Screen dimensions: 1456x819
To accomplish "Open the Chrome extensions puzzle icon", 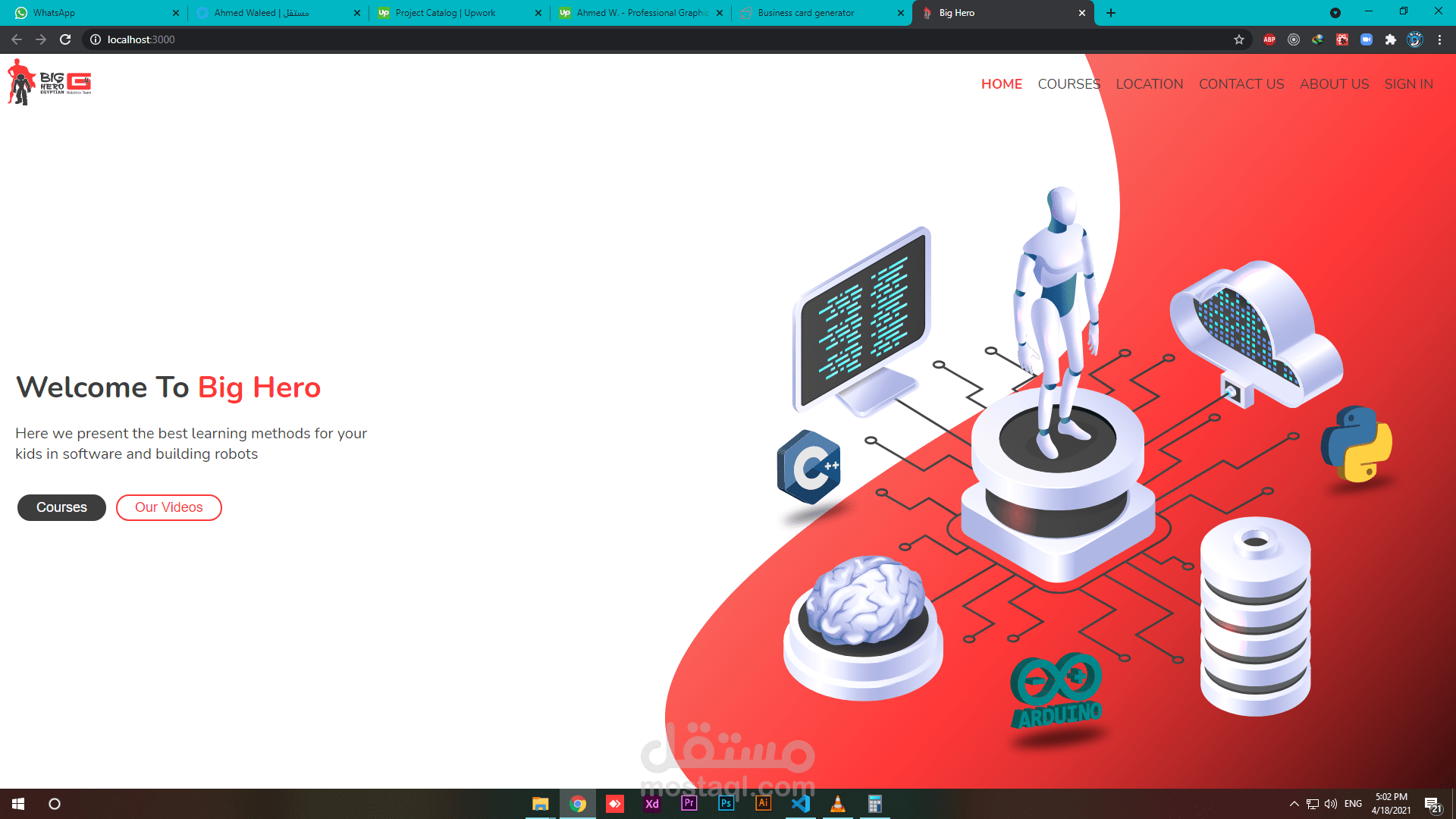I will pos(1392,39).
